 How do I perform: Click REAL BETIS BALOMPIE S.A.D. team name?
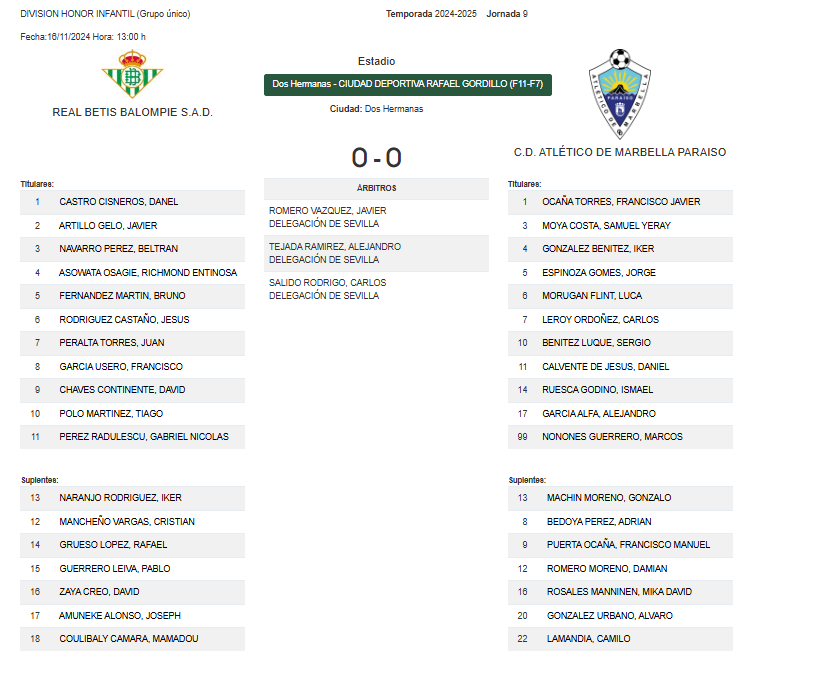[132, 113]
